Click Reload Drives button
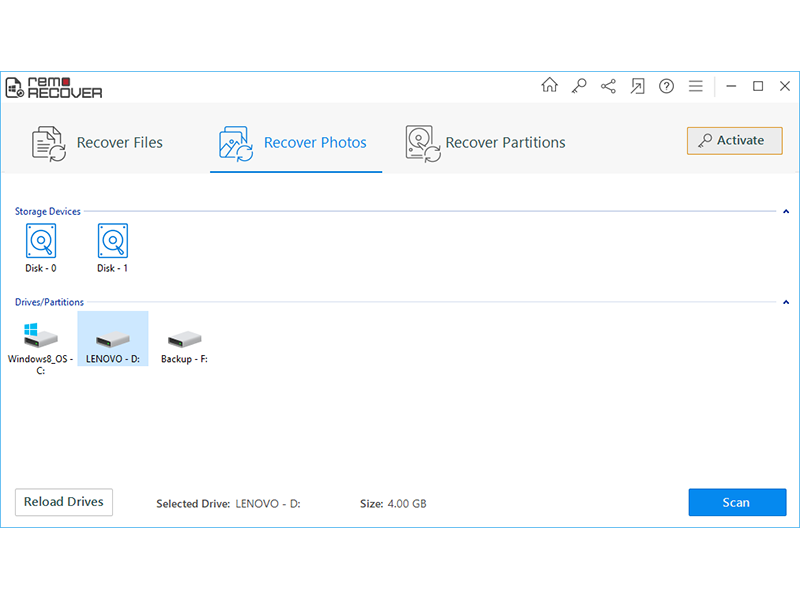The image size is (800, 600). [x=64, y=502]
